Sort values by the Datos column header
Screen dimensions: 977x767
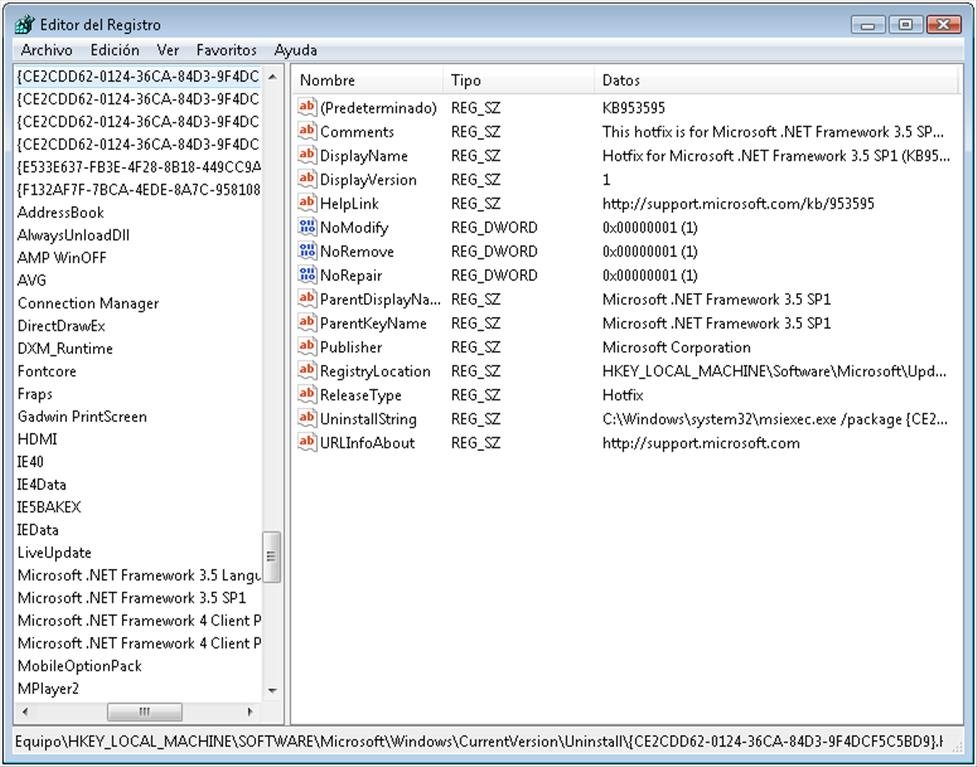(776, 80)
